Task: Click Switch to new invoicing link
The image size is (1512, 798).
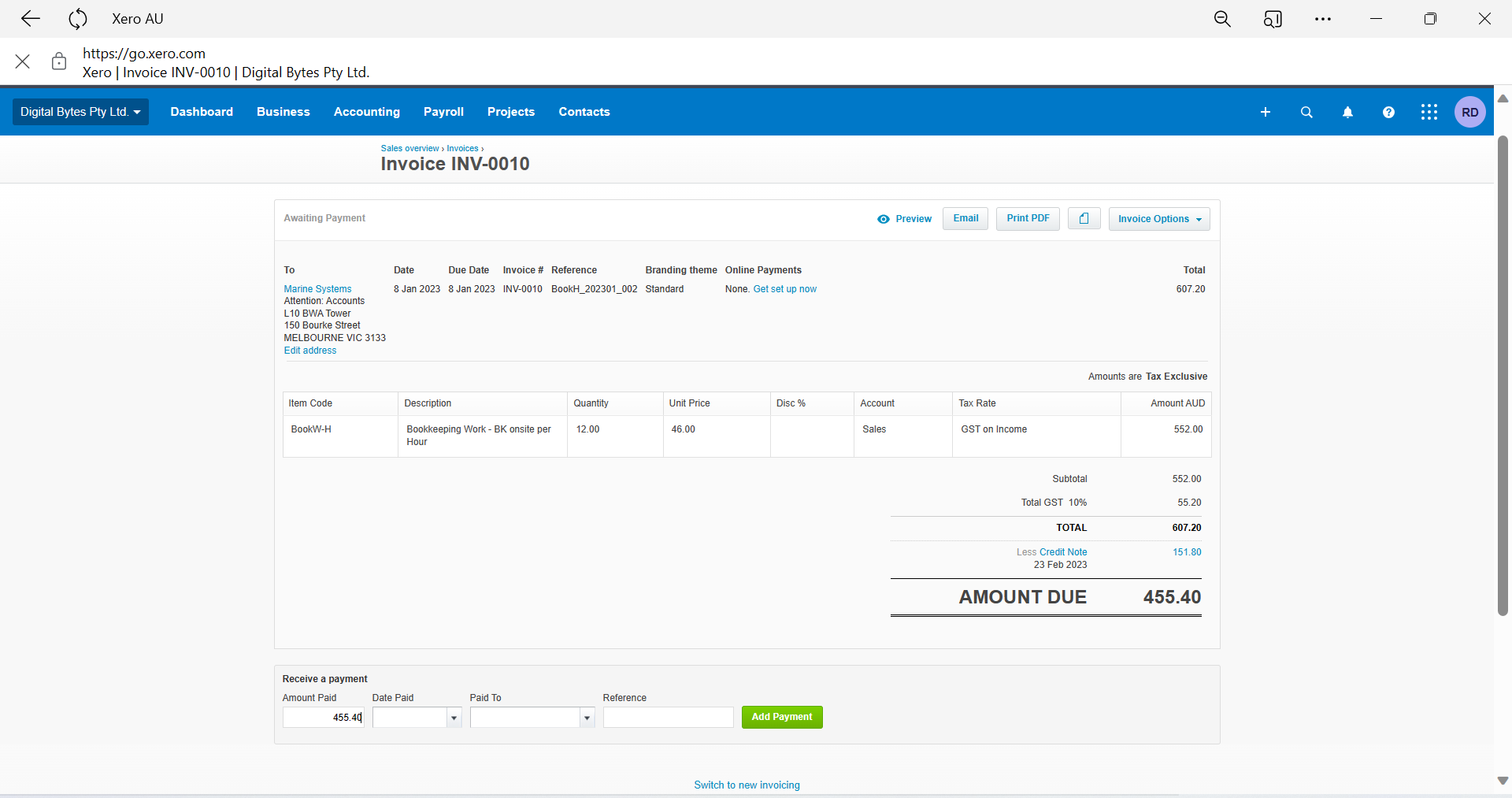Action: [x=747, y=785]
